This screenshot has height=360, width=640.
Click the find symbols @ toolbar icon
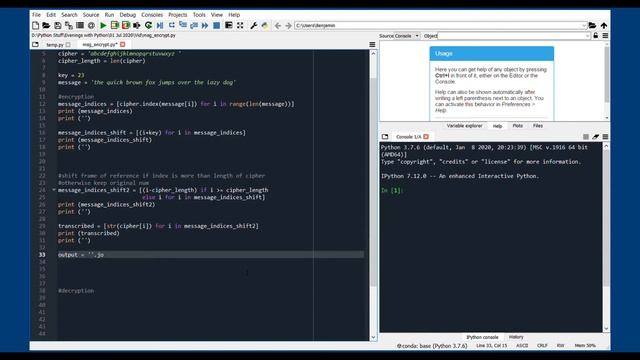pos(91,25)
